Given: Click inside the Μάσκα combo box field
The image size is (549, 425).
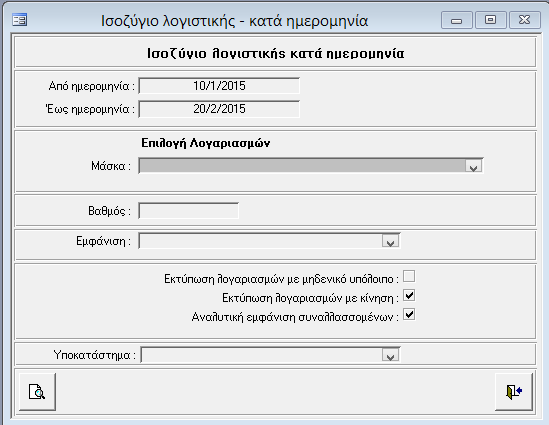Looking at the screenshot, I should [x=302, y=166].
